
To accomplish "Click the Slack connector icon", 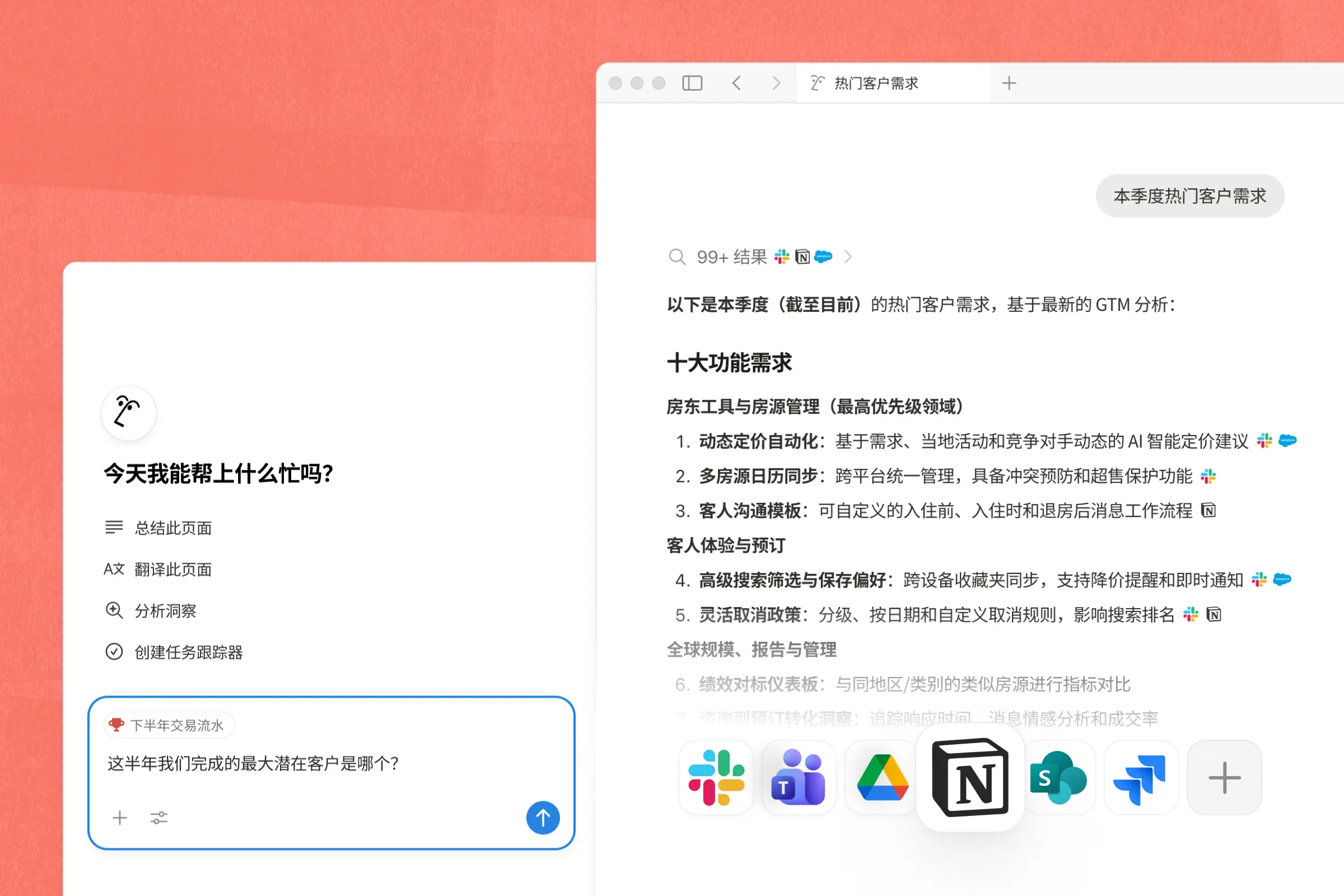I will point(716,777).
